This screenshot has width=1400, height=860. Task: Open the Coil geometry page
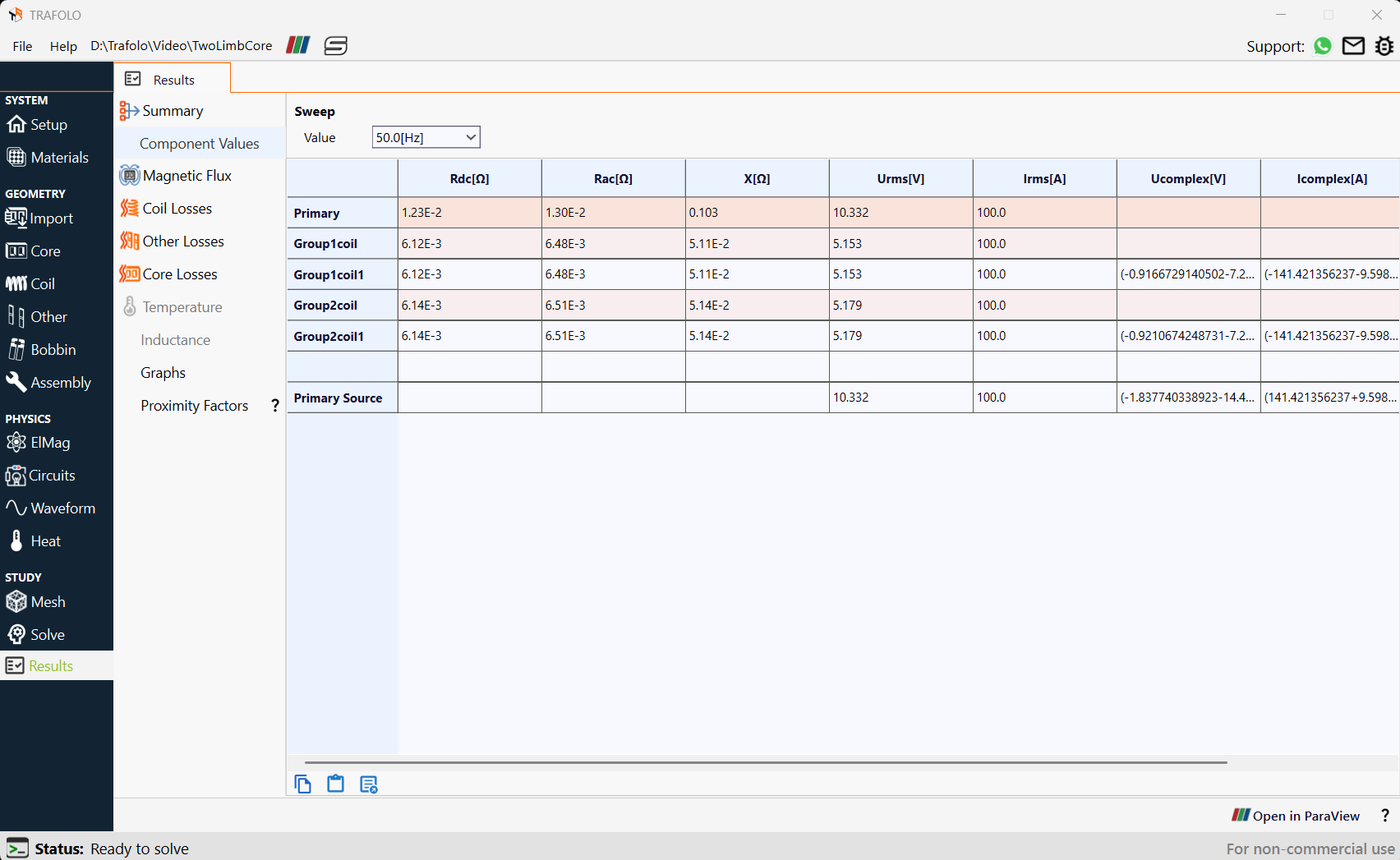tap(31, 284)
